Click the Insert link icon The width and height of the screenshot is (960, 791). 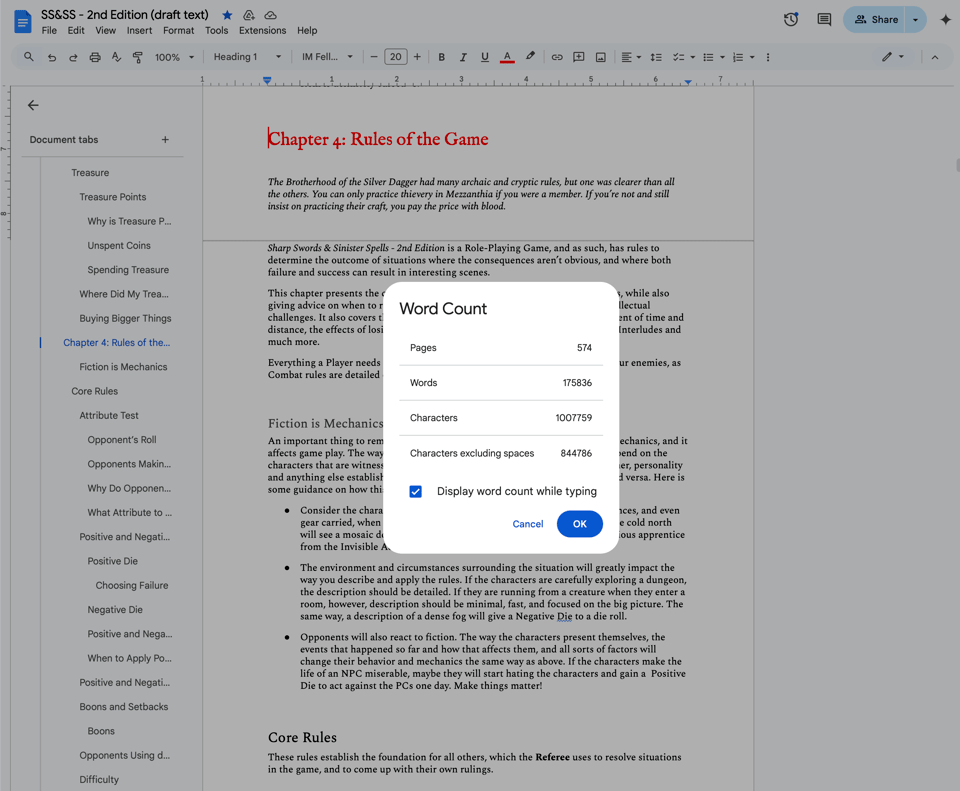tap(557, 57)
